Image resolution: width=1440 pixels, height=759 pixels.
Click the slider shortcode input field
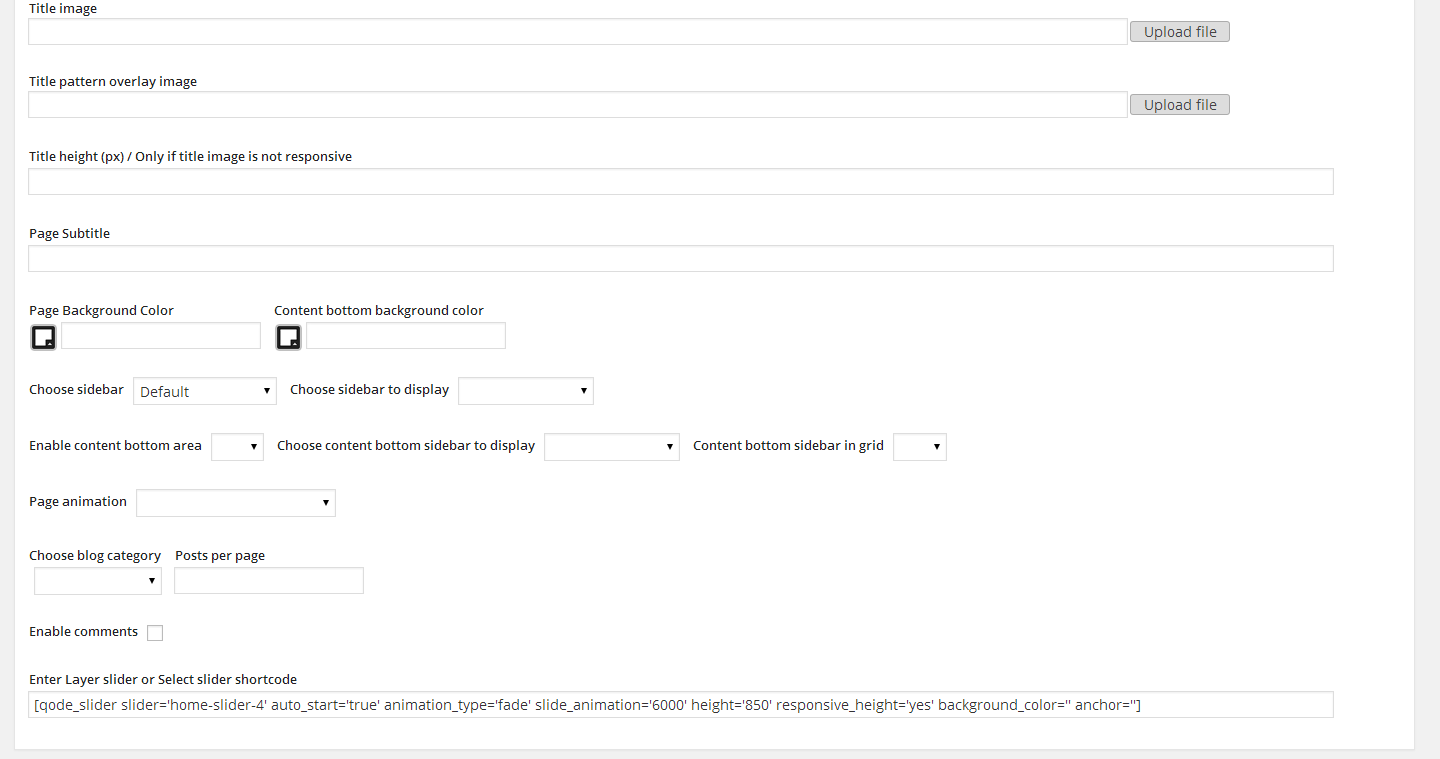(680, 705)
